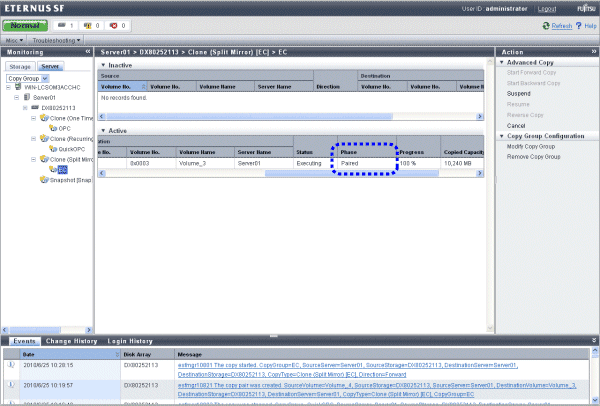Image resolution: width=600 pixels, height=406 pixels.
Task: Open the 'copy started' event message link
Action: [x=347, y=370]
